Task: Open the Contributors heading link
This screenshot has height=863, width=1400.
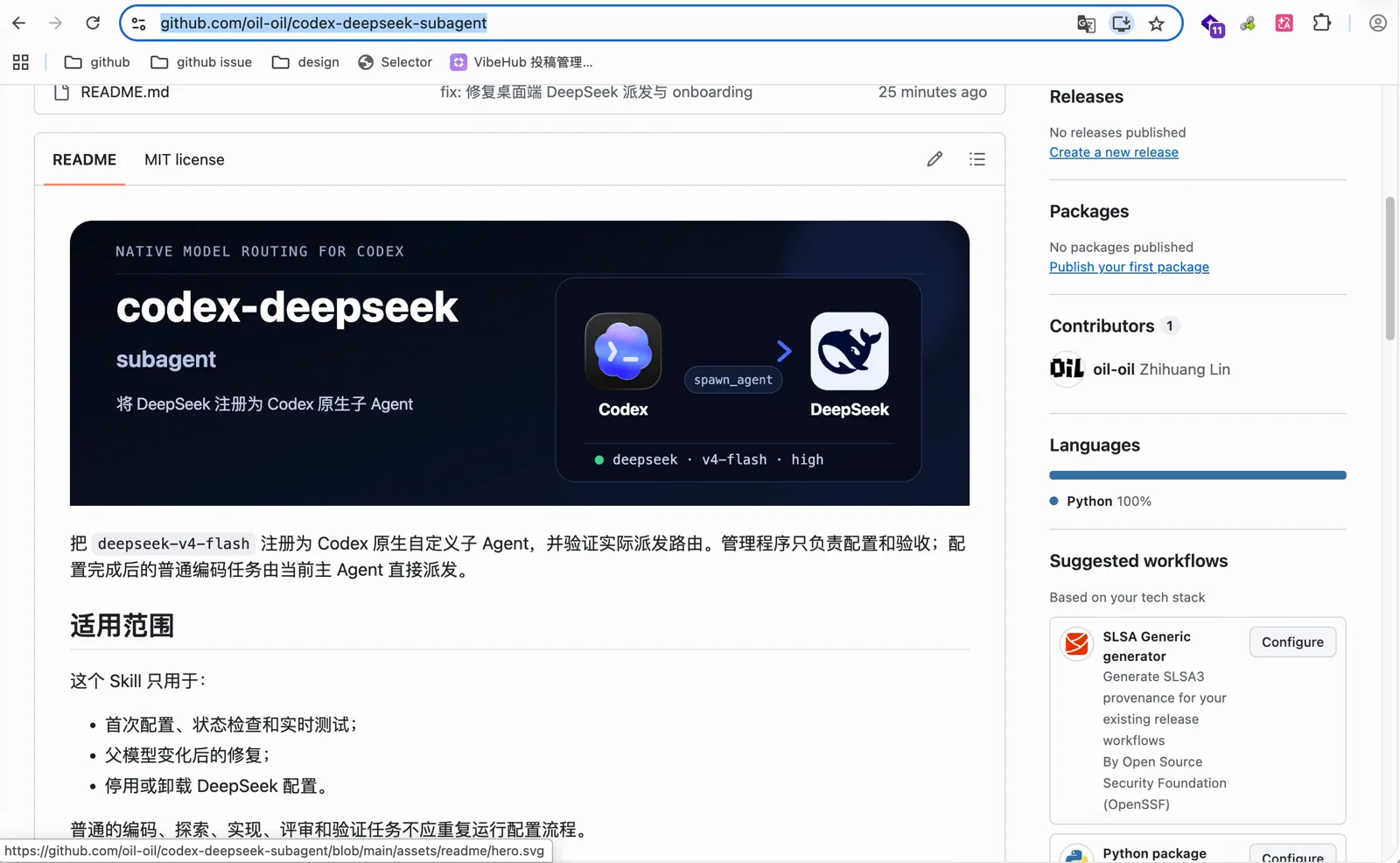Action: tap(1115, 326)
